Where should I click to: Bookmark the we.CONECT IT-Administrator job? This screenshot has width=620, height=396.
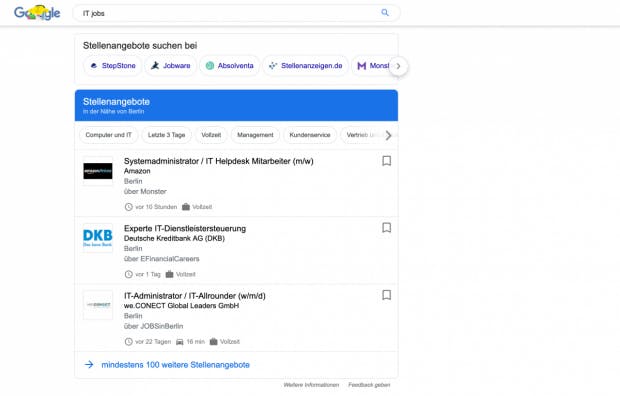(387, 295)
